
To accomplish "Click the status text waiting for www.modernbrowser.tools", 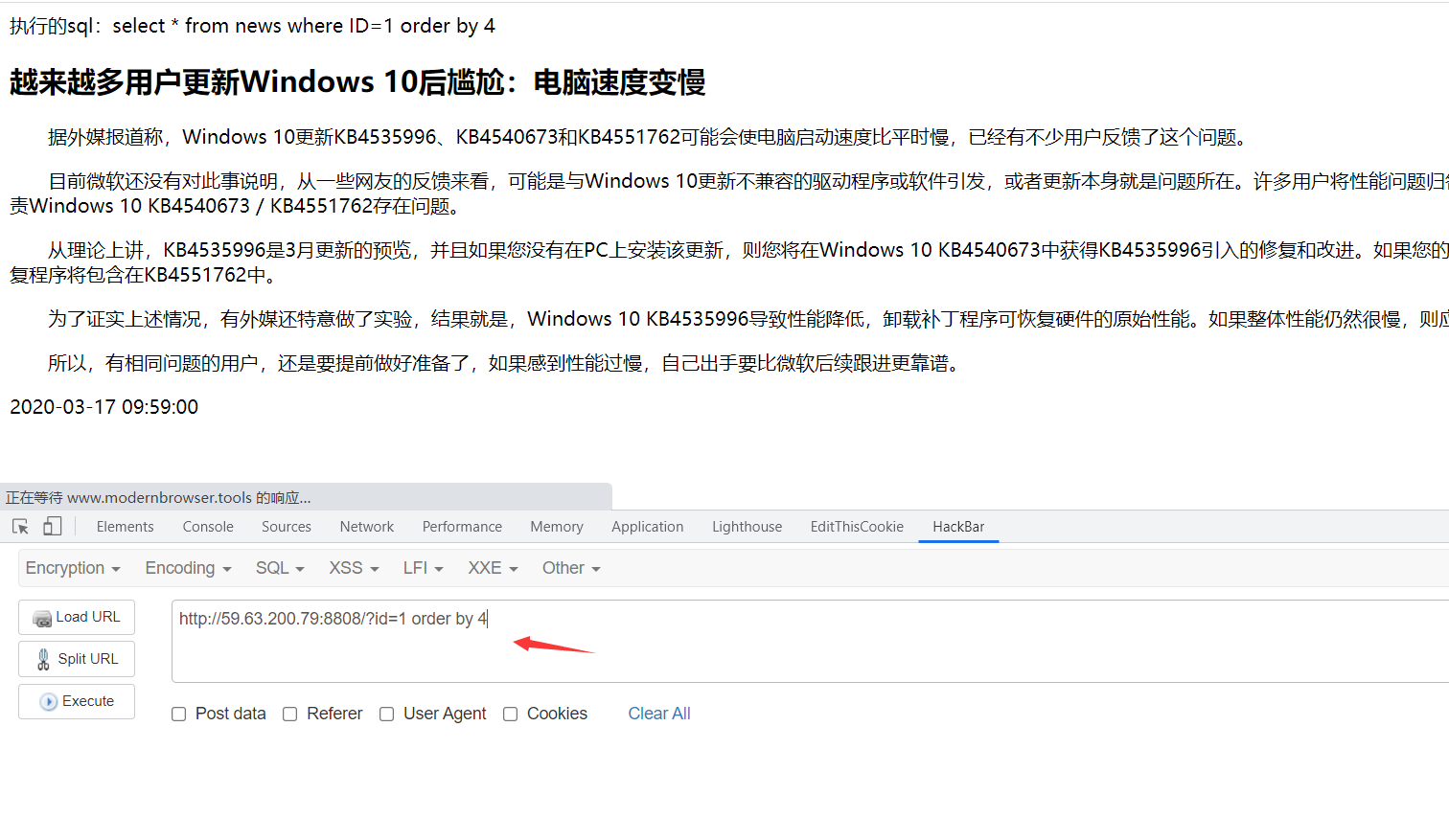I will [x=158, y=497].
